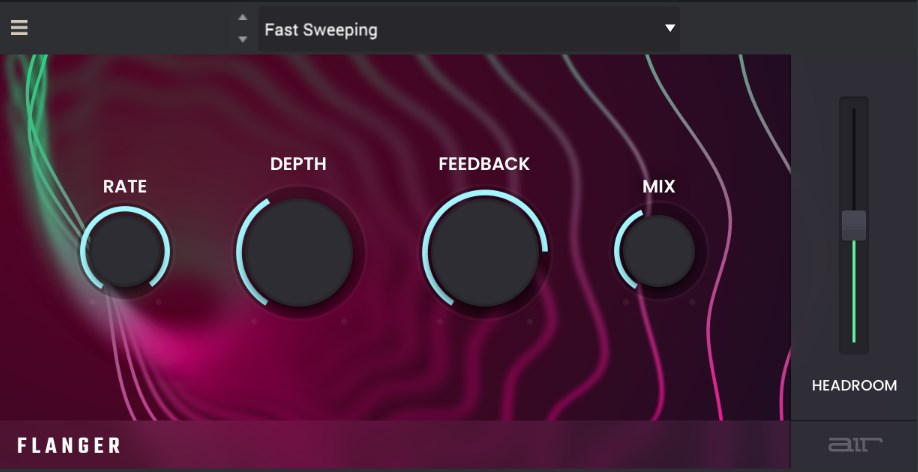Click the Feedback knob

click(x=484, y=250)
